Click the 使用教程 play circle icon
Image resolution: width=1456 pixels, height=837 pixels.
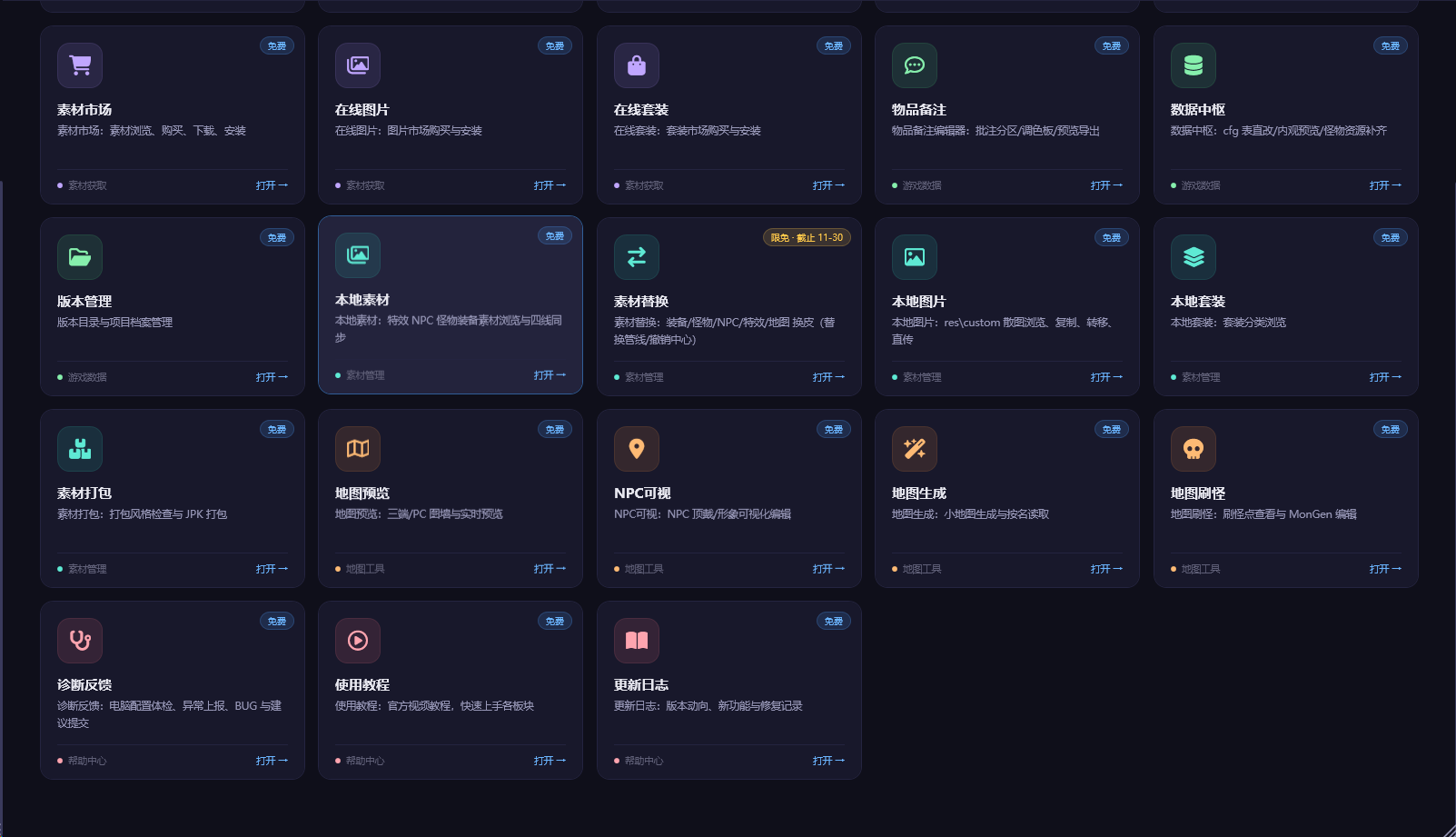pyautogui.click(x=358, y=641)
